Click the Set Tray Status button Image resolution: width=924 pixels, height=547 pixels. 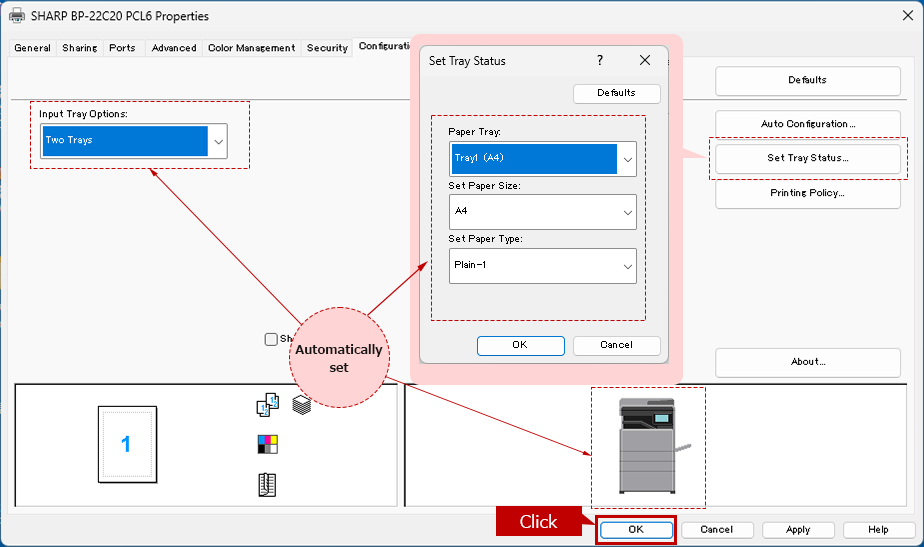807,158
